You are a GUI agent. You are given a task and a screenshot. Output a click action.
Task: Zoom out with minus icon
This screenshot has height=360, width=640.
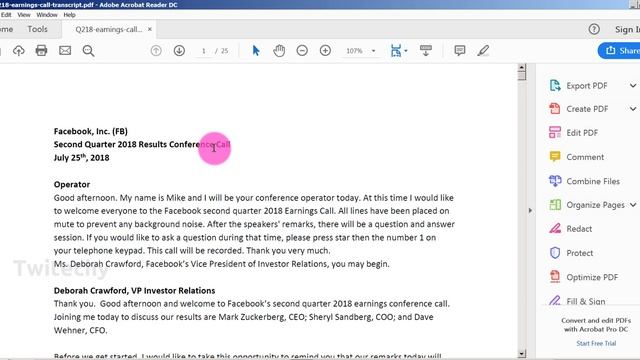(302, 51)
